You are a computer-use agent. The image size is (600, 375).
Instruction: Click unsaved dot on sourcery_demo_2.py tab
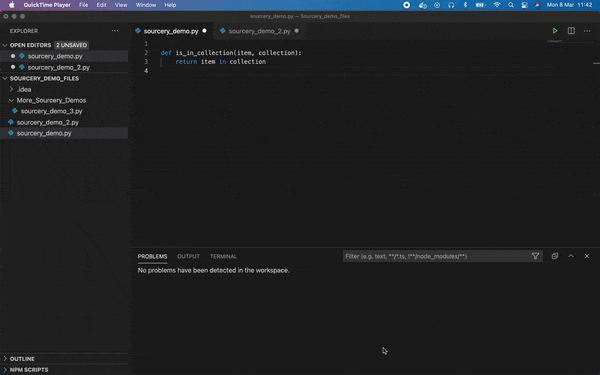pos(297,31)
